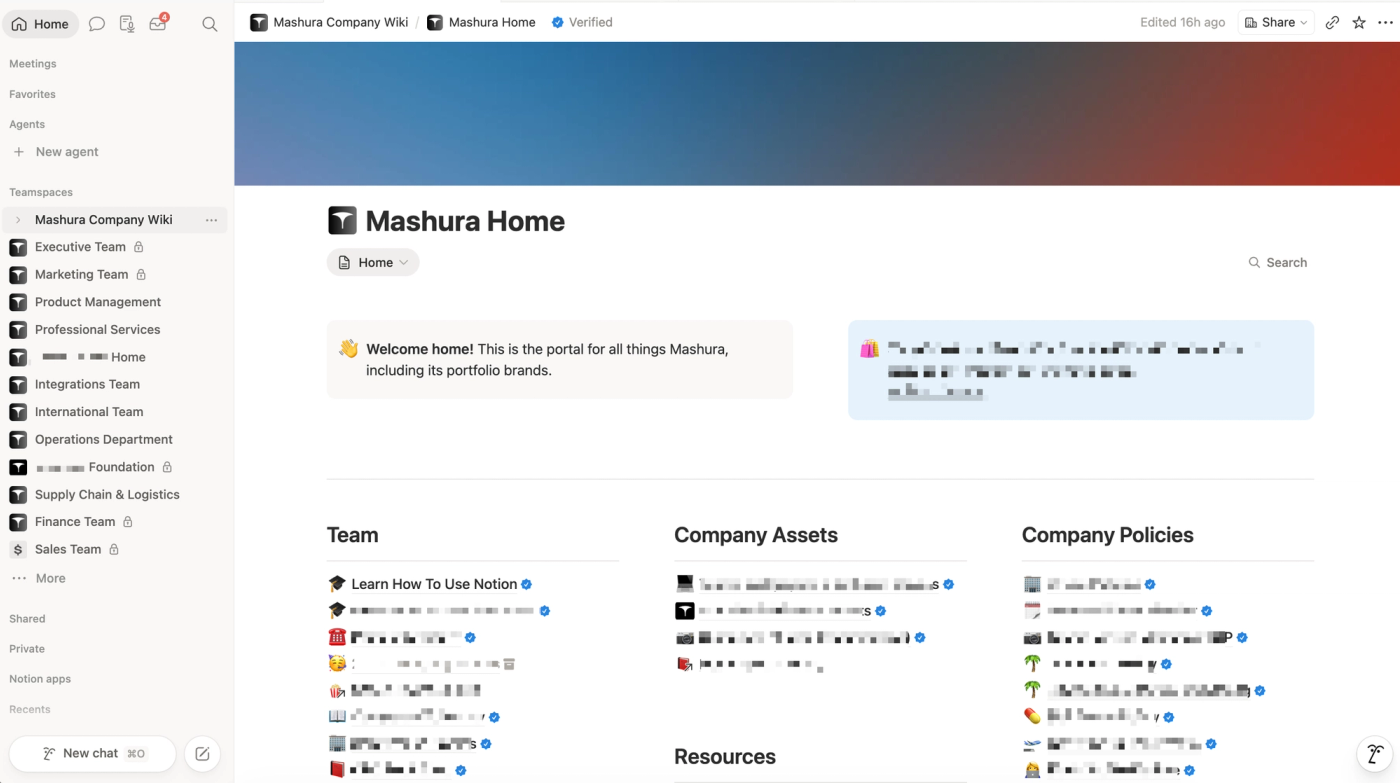Click the Team section heading

point(353,535)
